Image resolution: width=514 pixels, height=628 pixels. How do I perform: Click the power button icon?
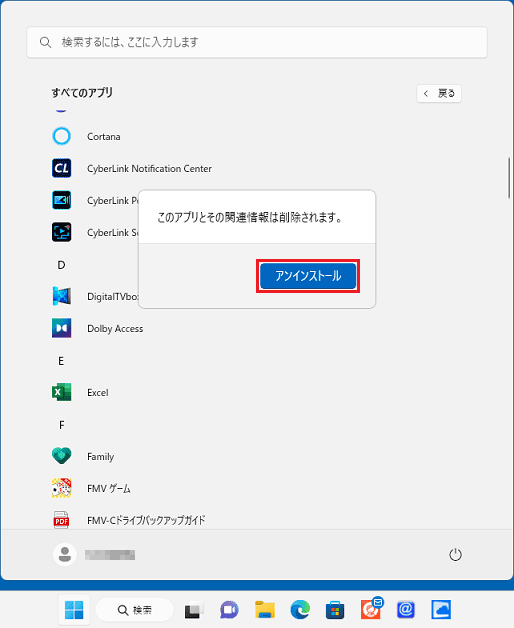pos(455,555)
